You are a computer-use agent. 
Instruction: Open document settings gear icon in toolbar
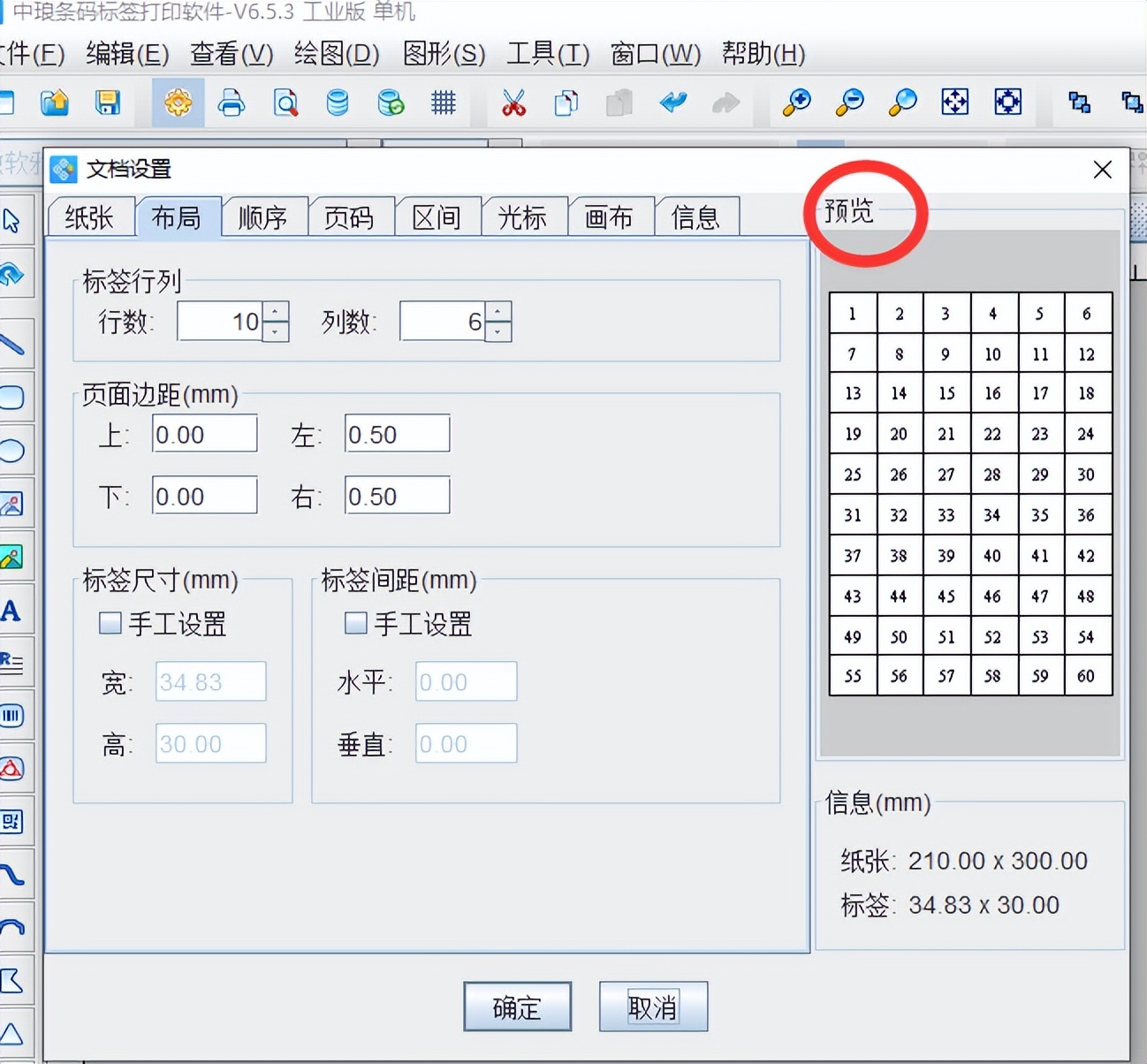point(178,103)
